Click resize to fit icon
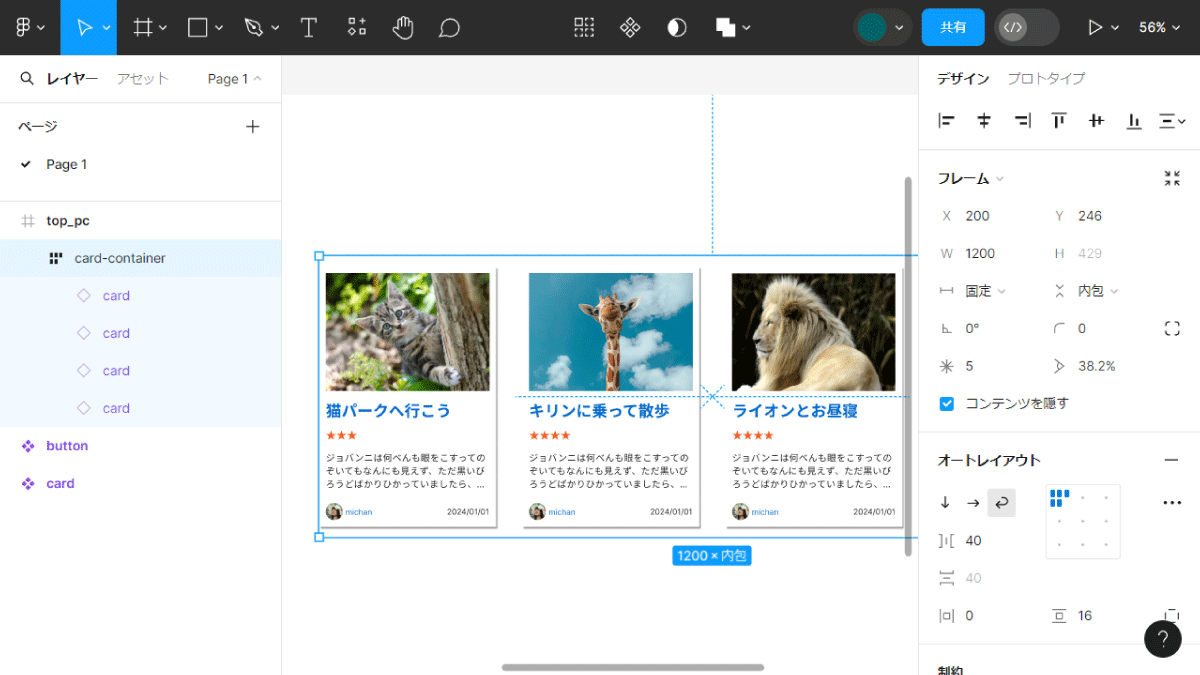 [x=1172, y=178]
